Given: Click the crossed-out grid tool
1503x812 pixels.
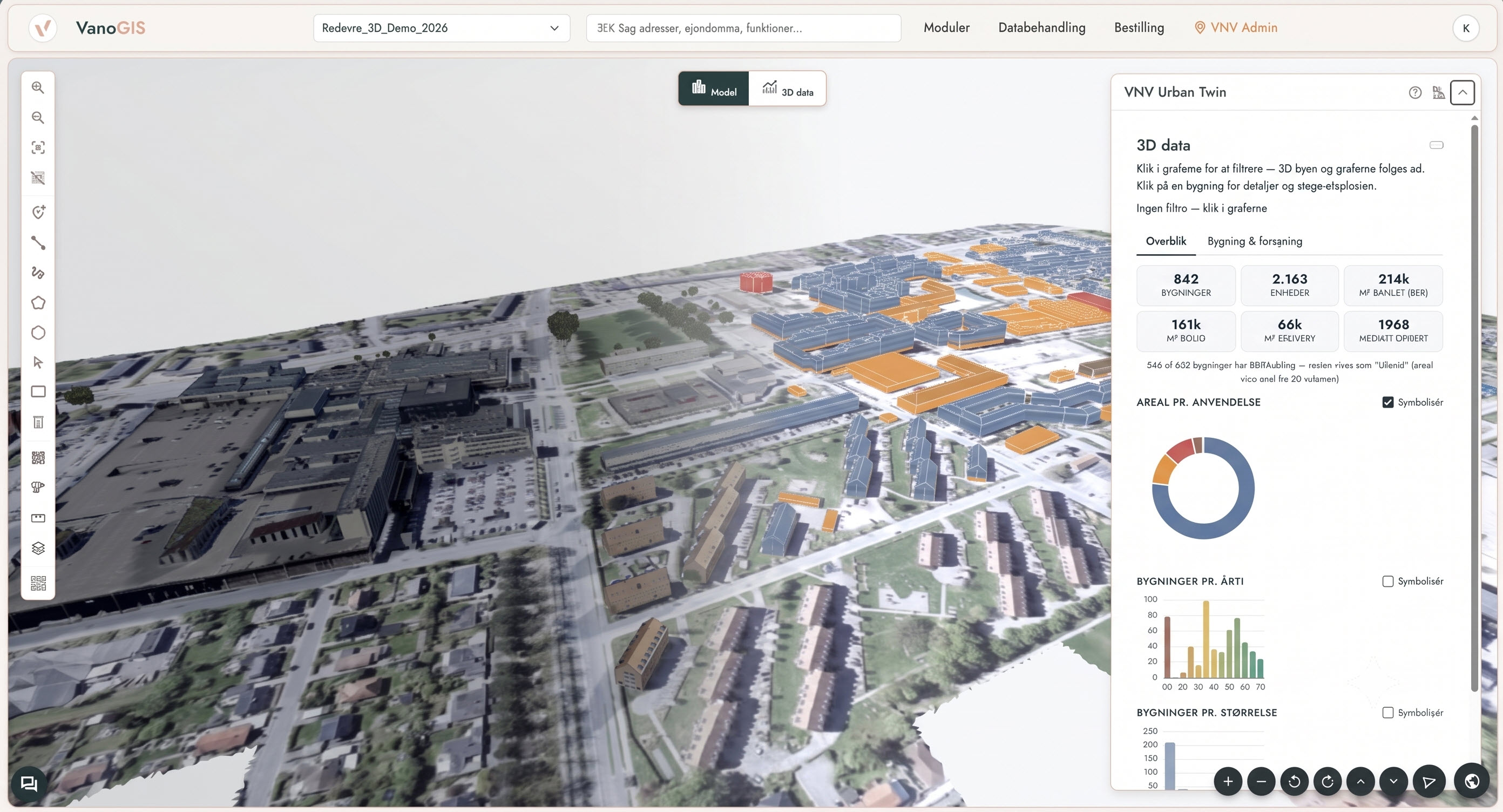Looking at the screenshot, I should [x=38, y=178].
